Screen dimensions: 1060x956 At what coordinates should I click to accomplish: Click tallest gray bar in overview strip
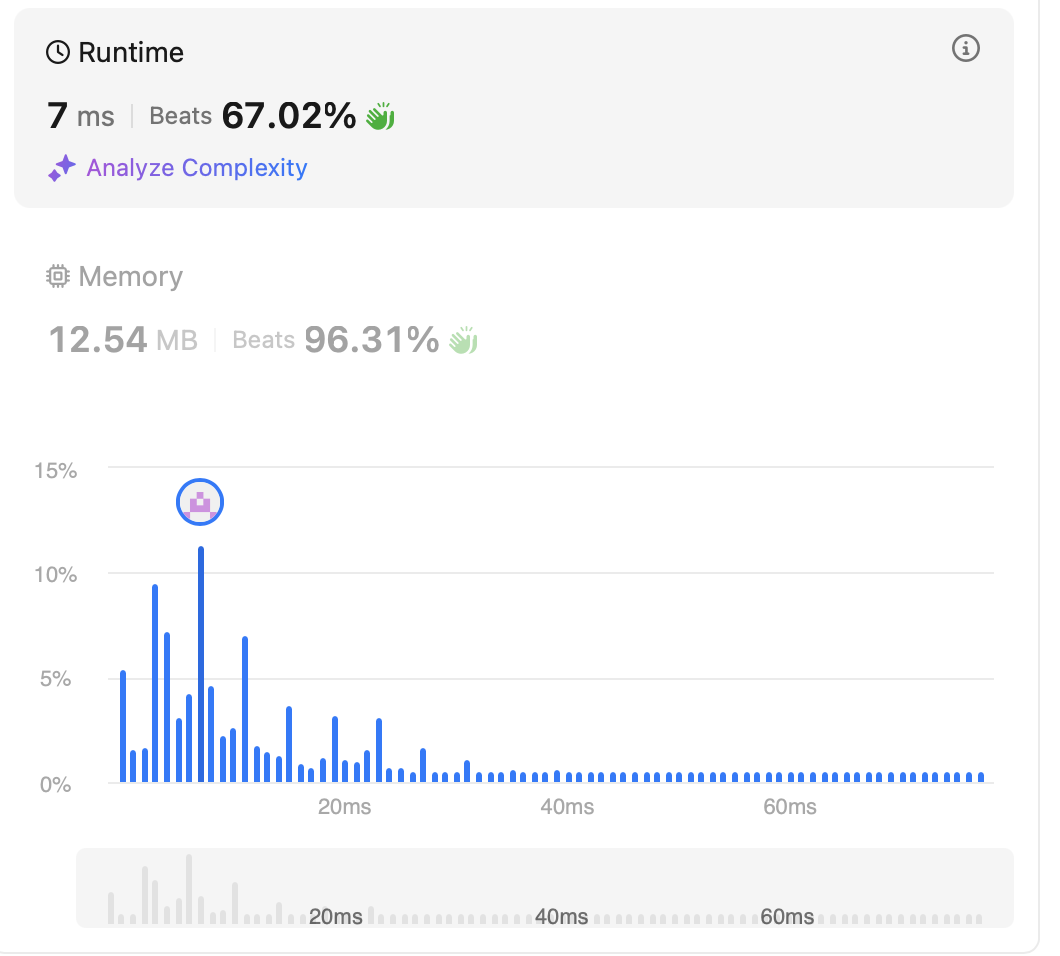pyautogui.click(x=189, y=888)
